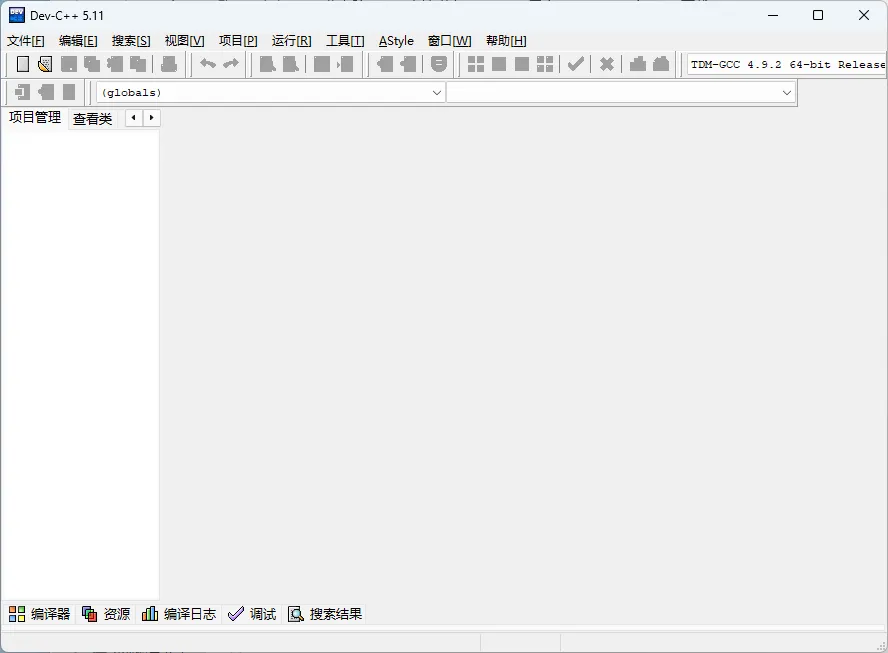Switch to the 查看类 tab
The image size is (888, 653).
pos(92,117)
